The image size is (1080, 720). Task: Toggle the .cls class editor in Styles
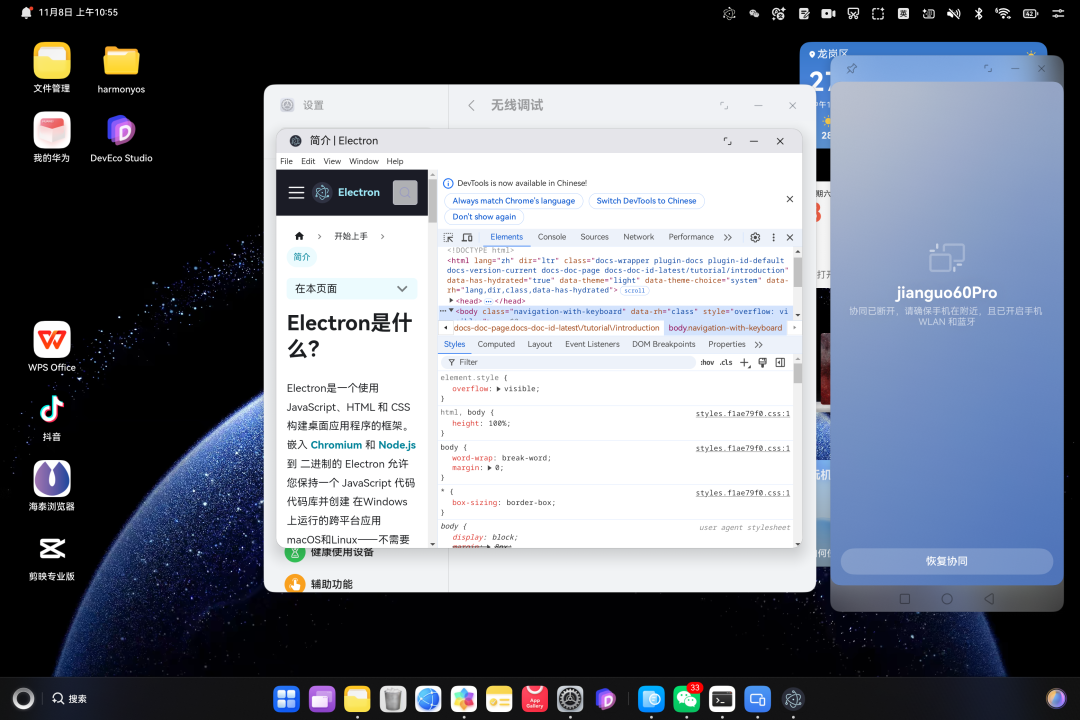pos(725,362)
